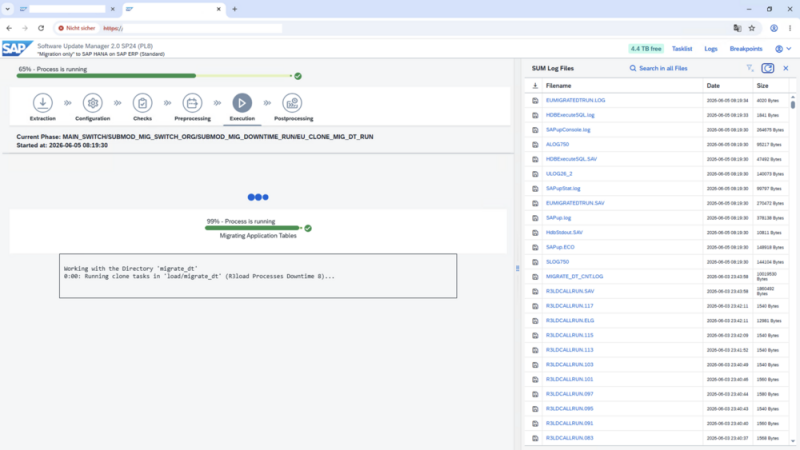Click the Preprocessing phase icon
Screen dimensions: 800x450
(x=192, y=103)
